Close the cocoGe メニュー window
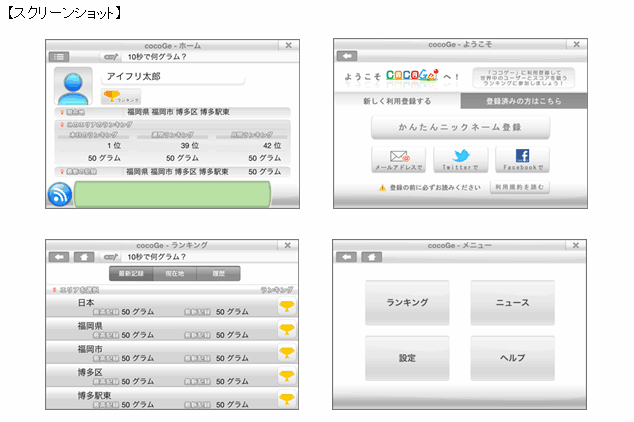The image size is (634, 422). 576,245
